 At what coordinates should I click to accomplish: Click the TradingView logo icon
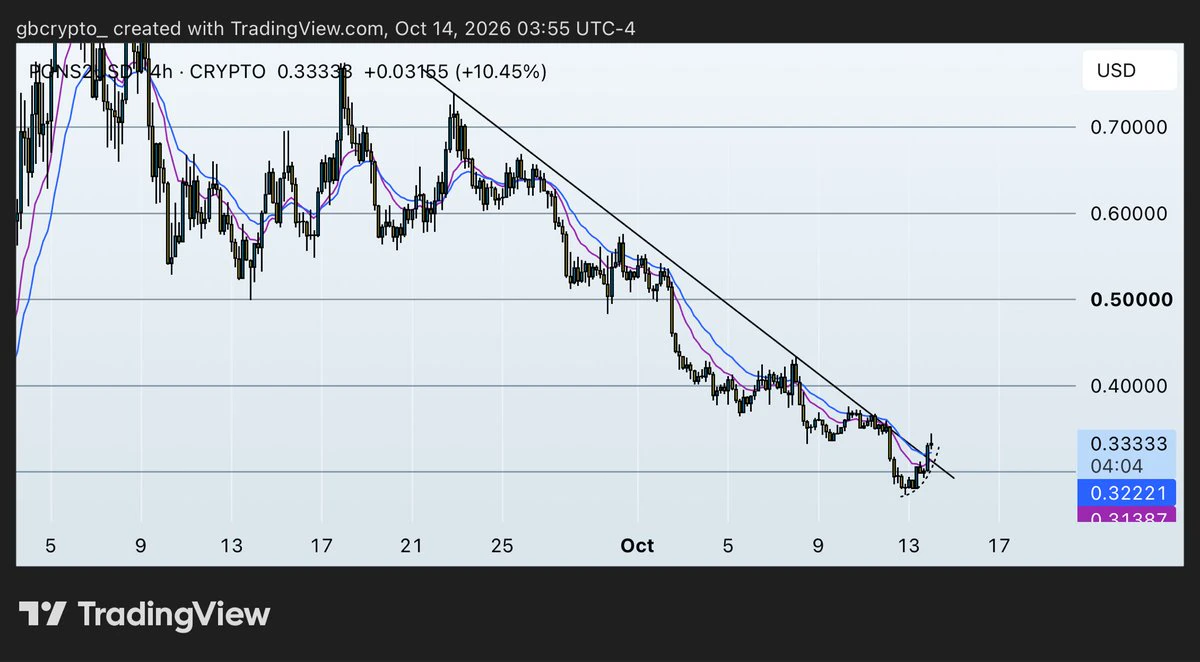[x=43, y=613]
